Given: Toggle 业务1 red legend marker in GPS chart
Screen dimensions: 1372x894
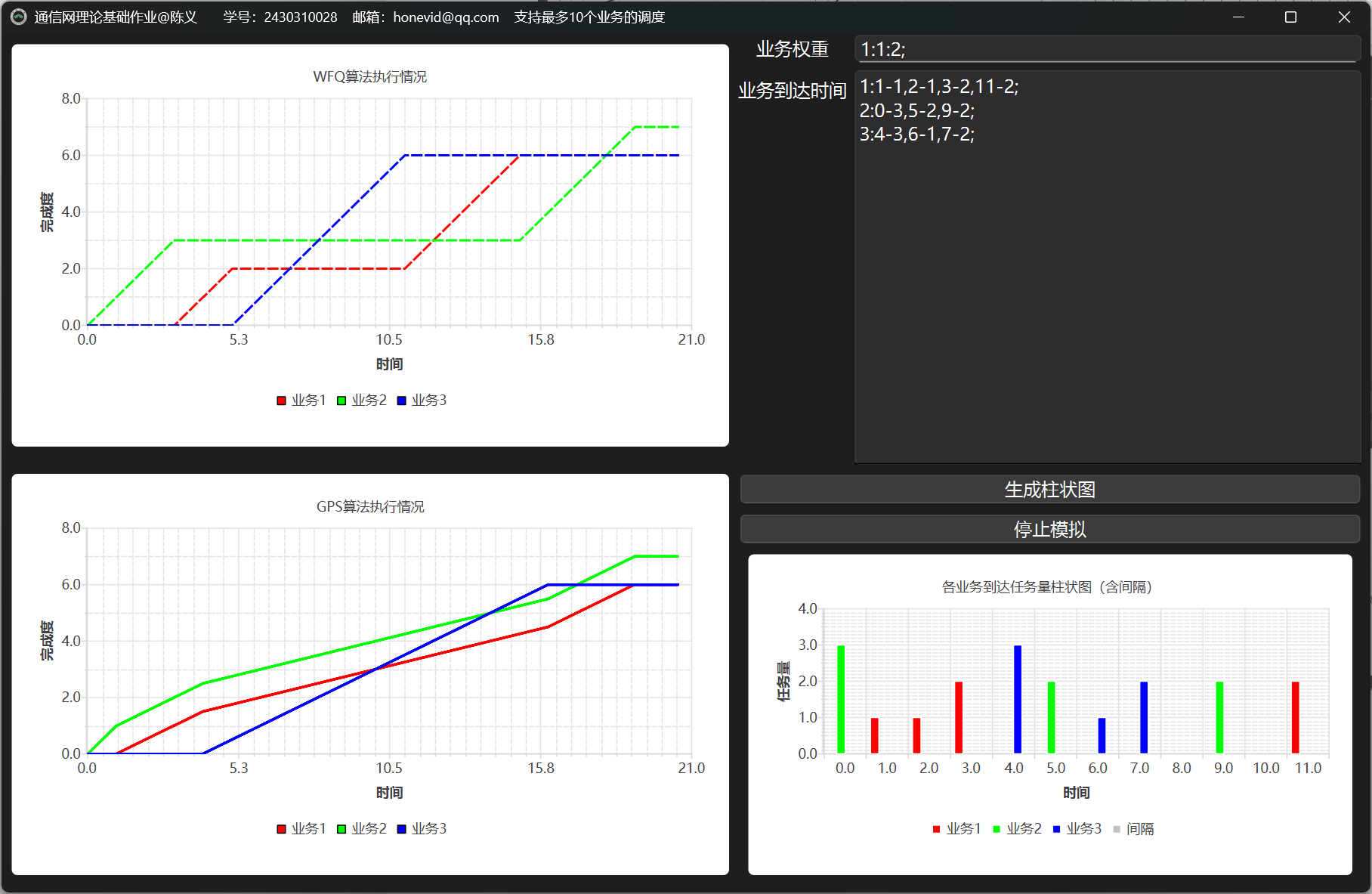Looking at the screenshot, I should point(282,829).
